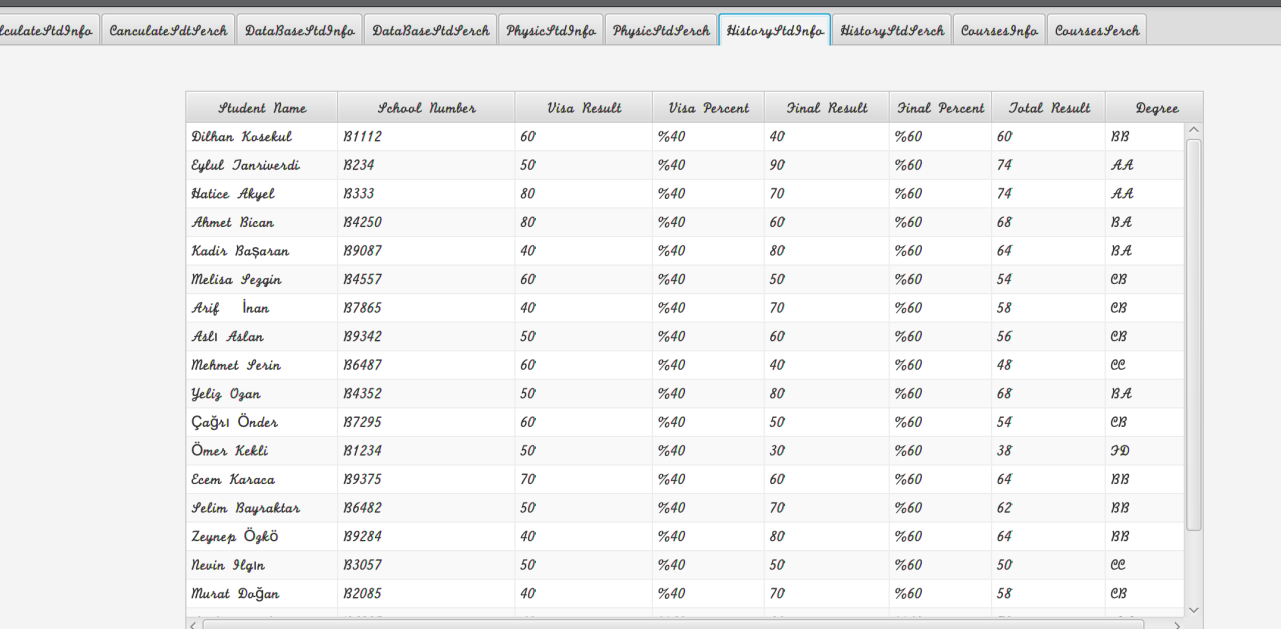Open the PhysicStdSerch tab
Screen dimensions: 1281x629
661,30
